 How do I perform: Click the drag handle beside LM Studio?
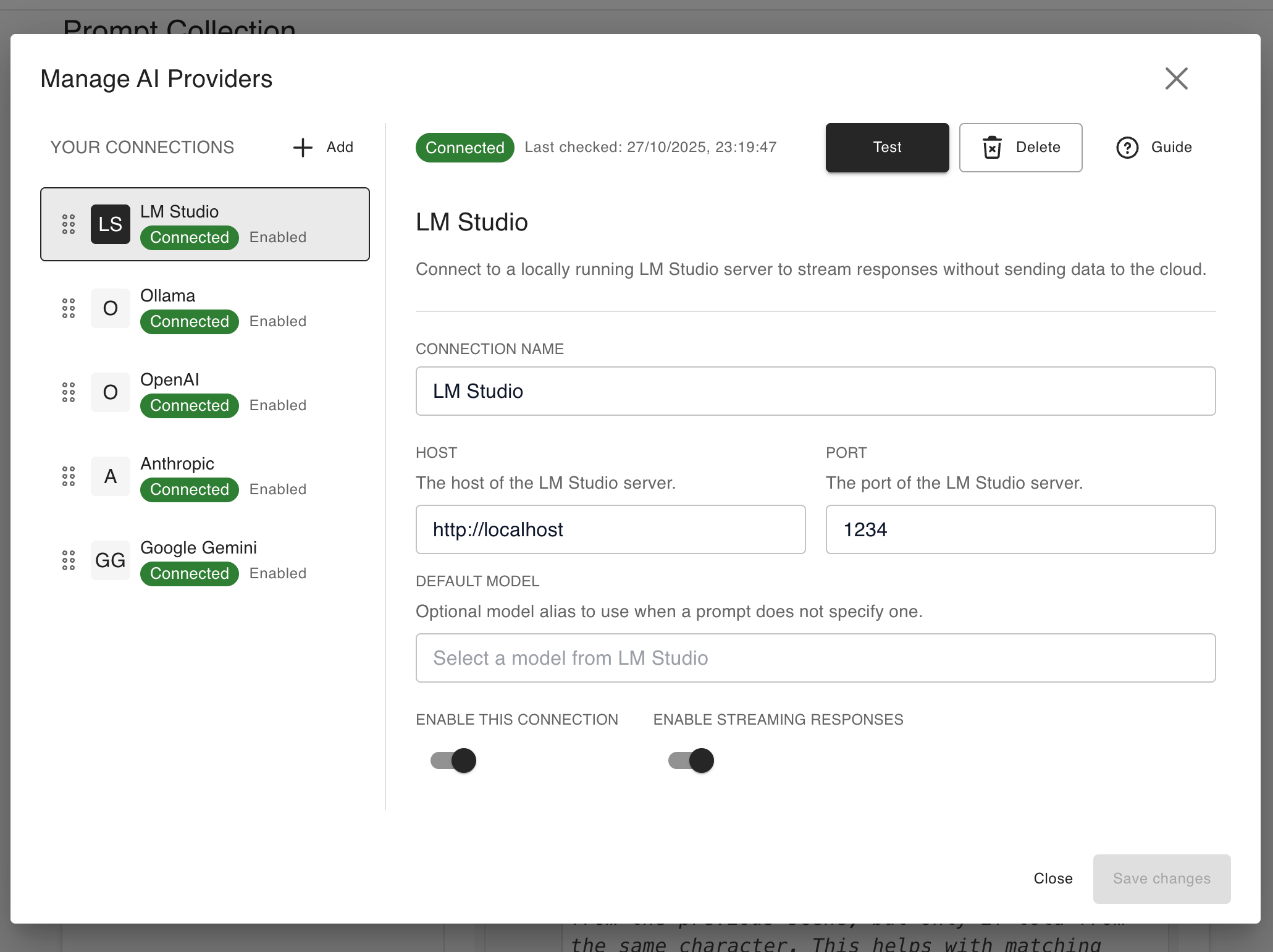coord(69,224)
